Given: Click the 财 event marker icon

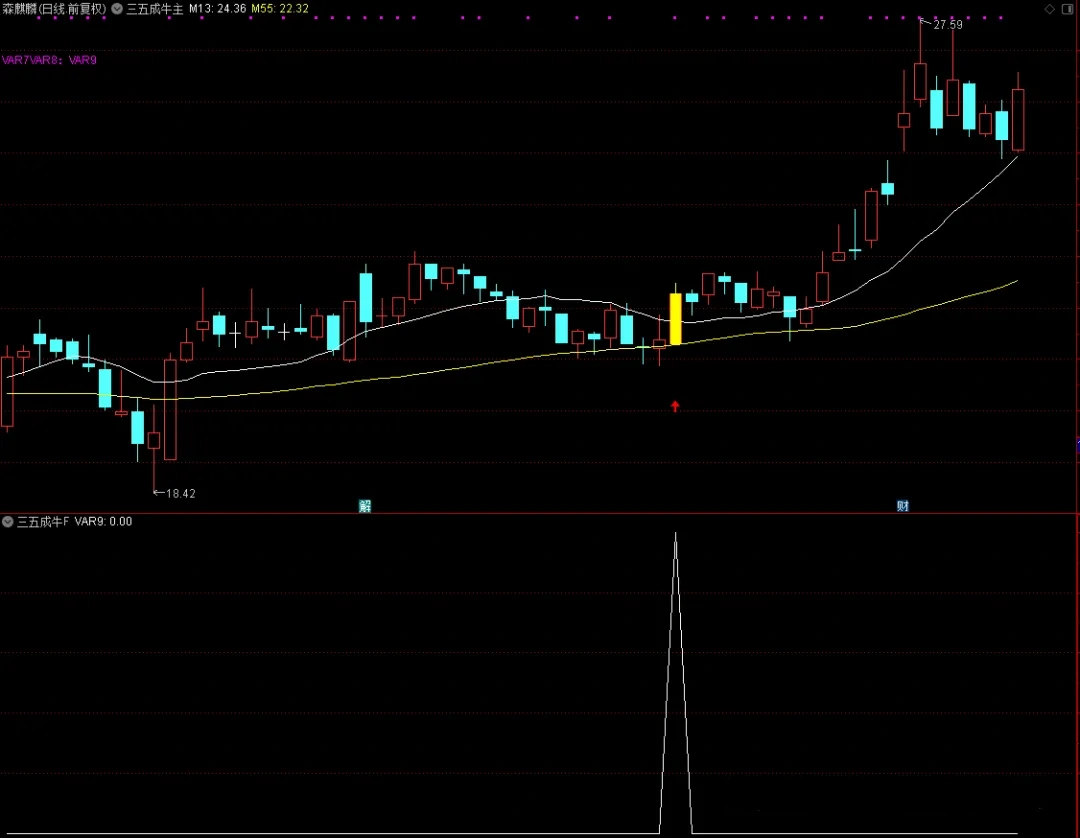Looking at the screenshot, I should [903, 506].
